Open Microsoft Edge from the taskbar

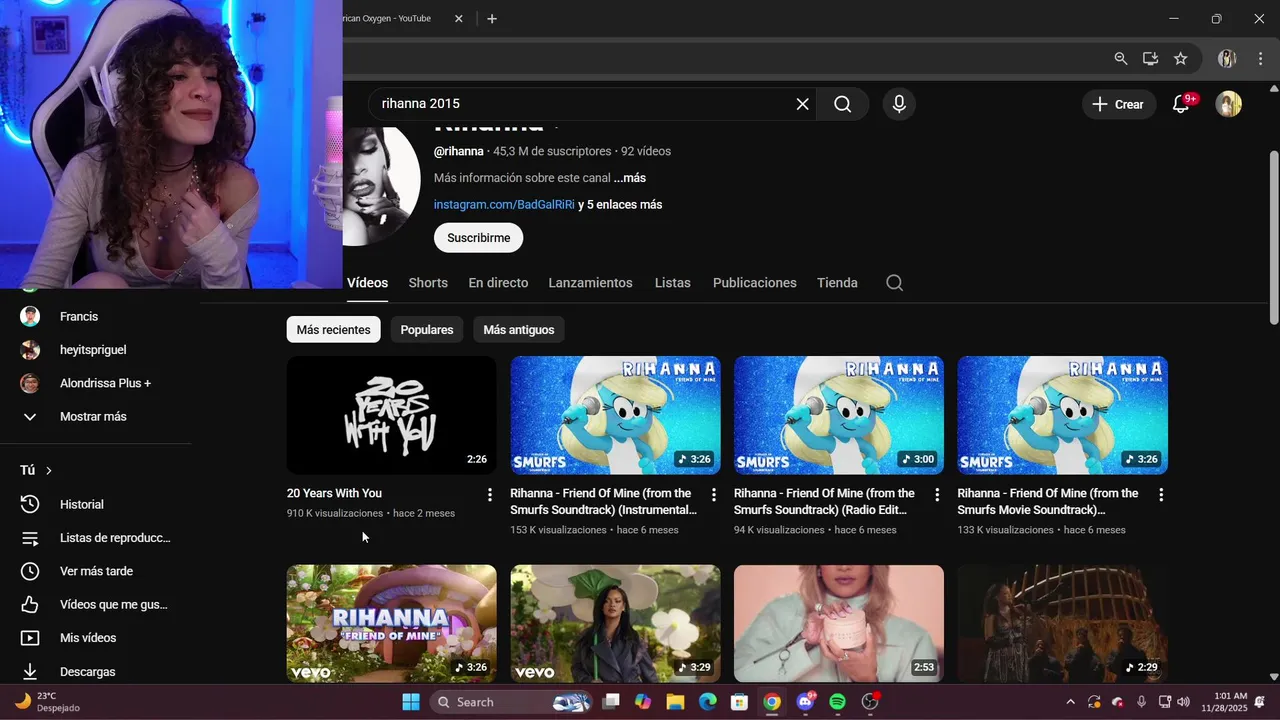pyautogui.click(x=708, y=702)
